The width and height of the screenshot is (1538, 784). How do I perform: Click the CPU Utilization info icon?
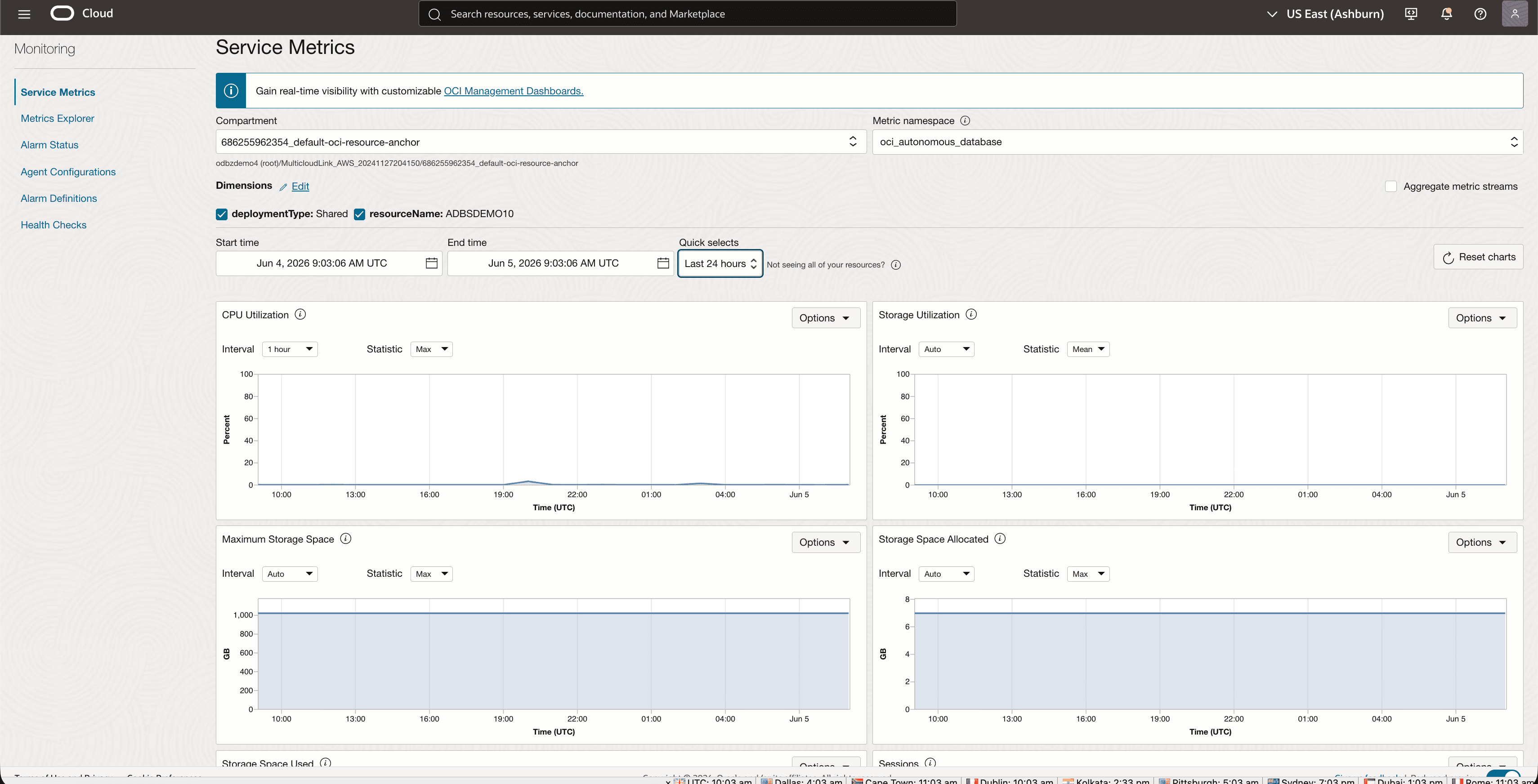click(300, 314)
